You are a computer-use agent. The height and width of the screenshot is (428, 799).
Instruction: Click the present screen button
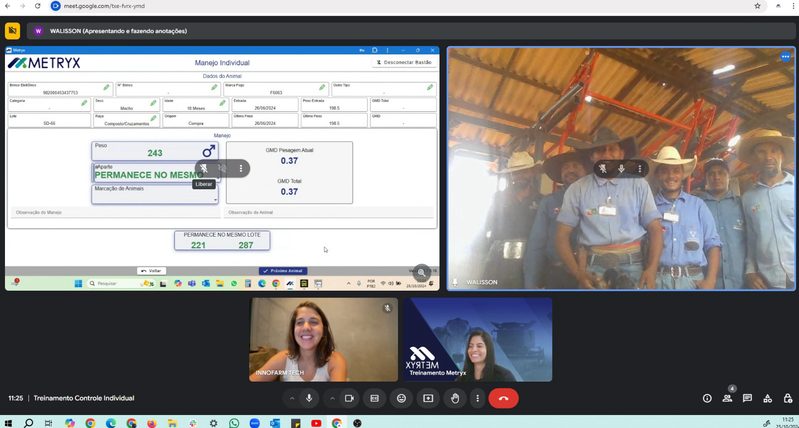[x=428, y=398]
